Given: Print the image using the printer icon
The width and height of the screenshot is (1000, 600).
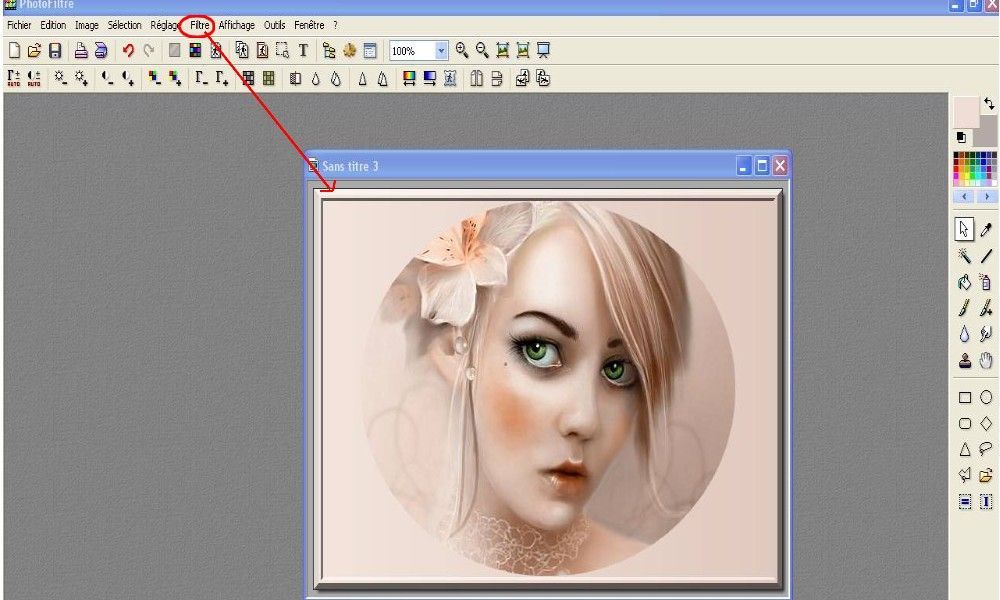Looking at the screenshot, I should click(81, 50).
